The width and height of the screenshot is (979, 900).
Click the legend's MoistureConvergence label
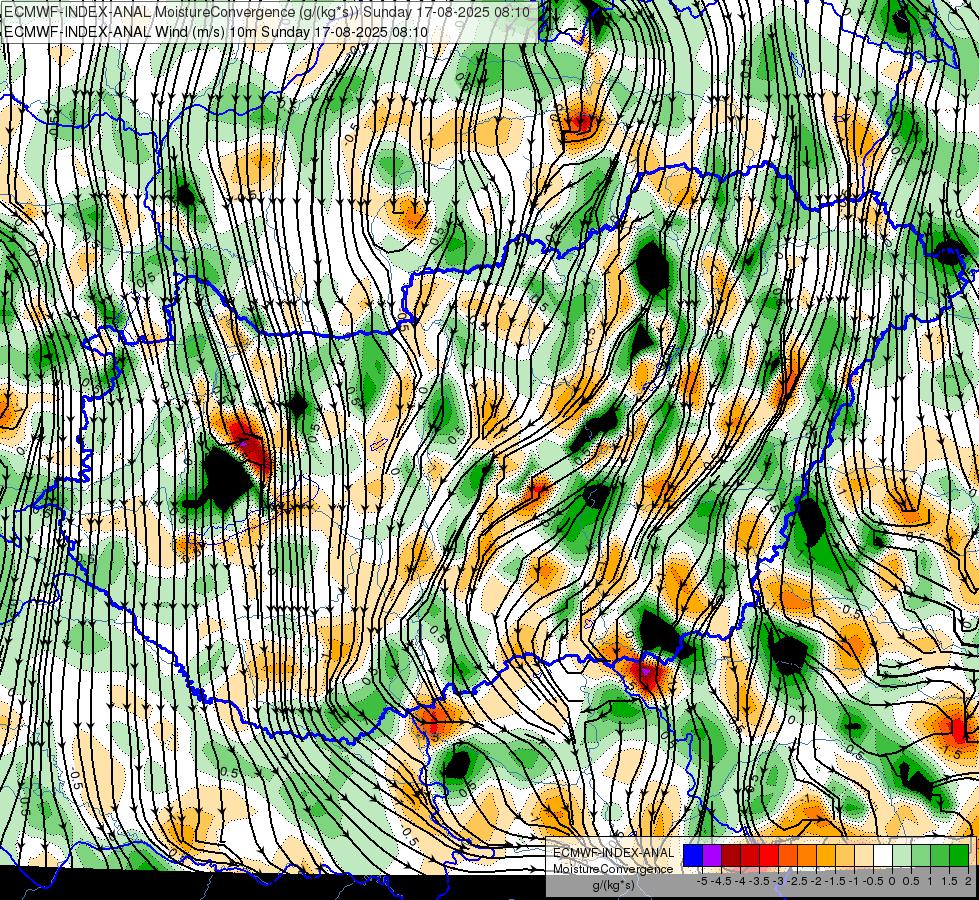point(613,869)
